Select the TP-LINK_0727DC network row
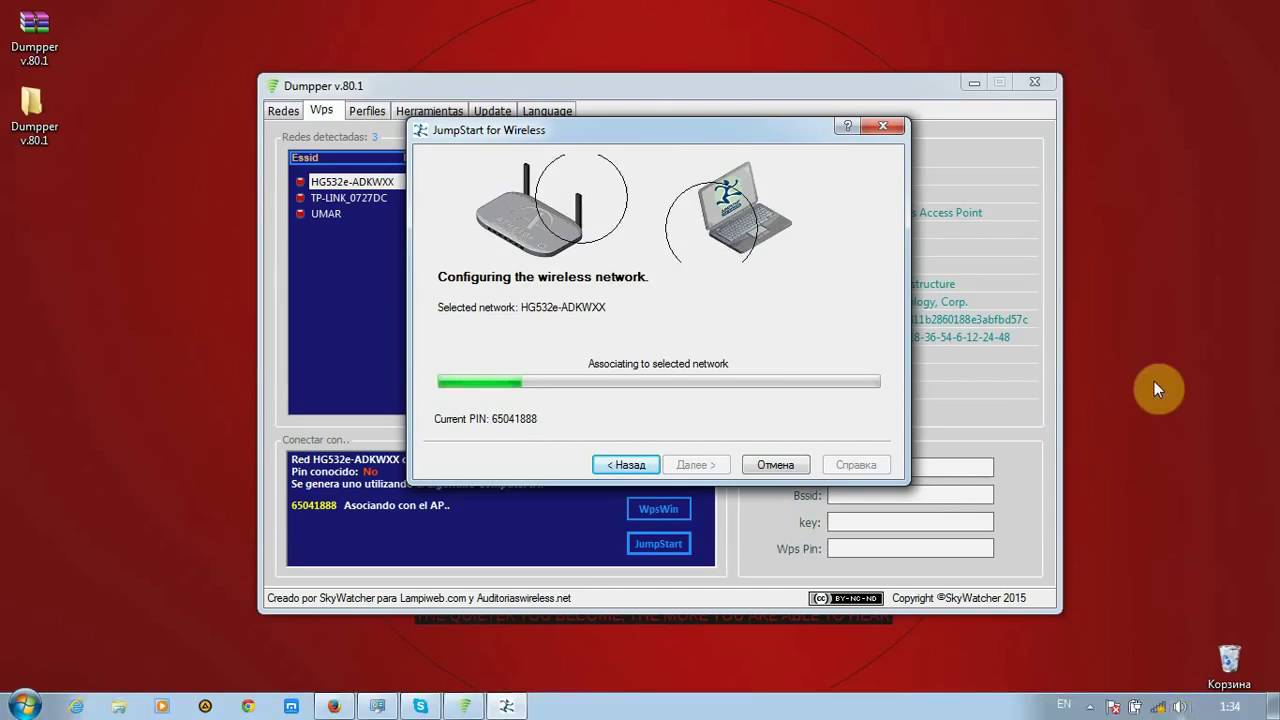 point(349,198)
